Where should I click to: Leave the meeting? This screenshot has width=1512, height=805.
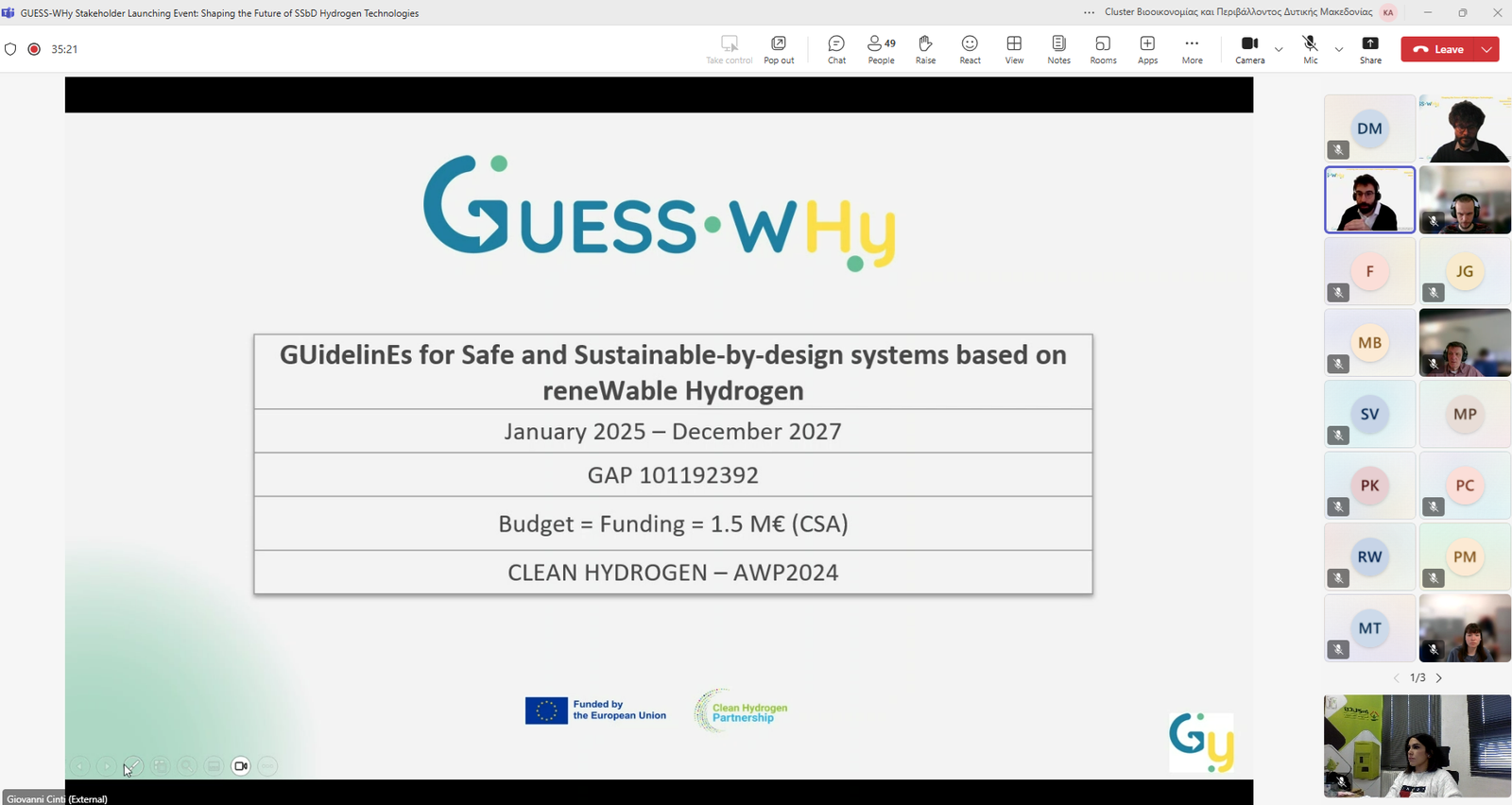pyautogui.click(x=1438, y=49)
